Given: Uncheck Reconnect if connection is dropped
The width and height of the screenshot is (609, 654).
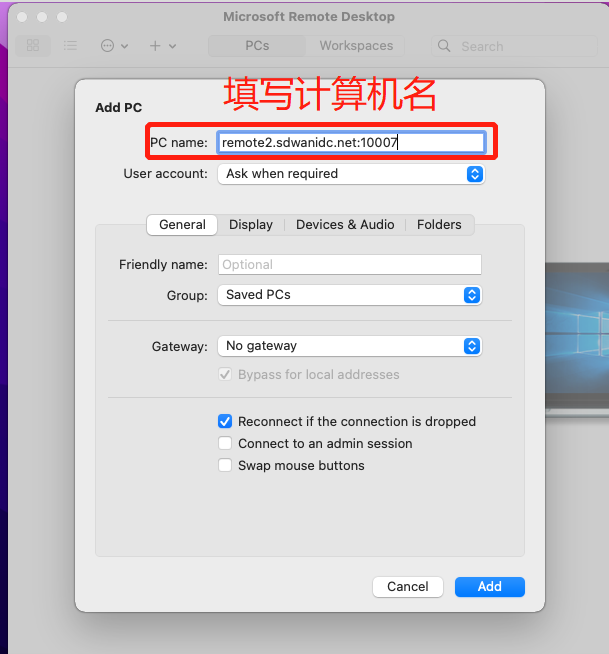Looking at the screenshot, I should tap(225, 421).
